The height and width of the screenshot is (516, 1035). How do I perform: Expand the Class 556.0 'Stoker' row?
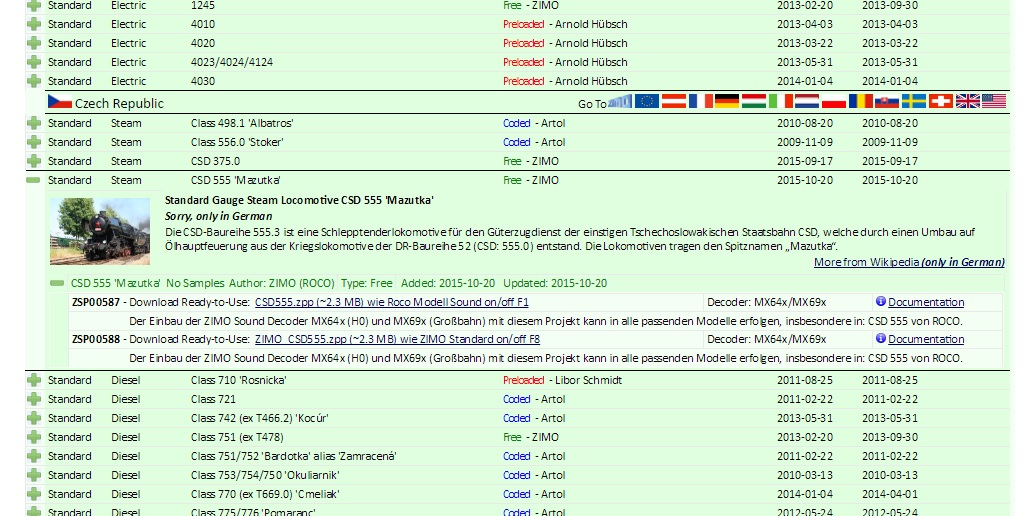pos(34,142)
